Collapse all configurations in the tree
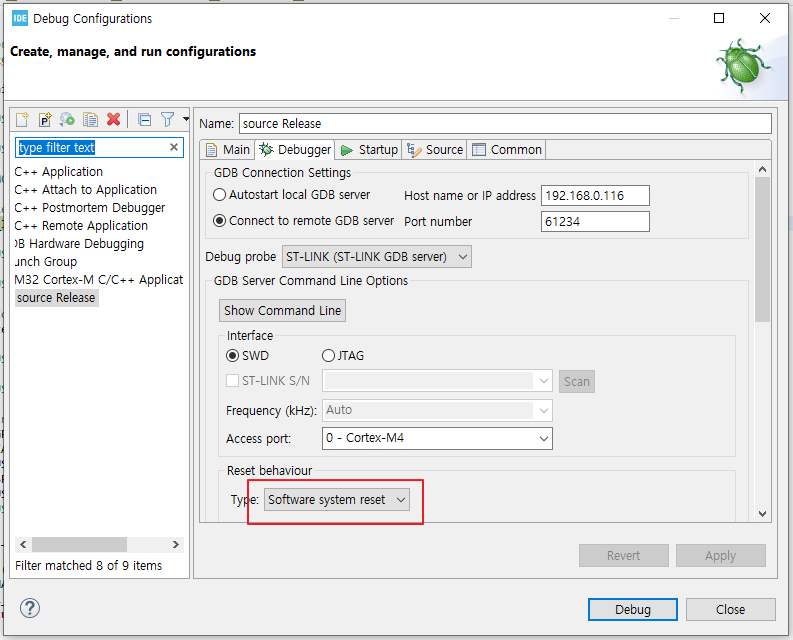Screen dimensions: 793x640 144,120
